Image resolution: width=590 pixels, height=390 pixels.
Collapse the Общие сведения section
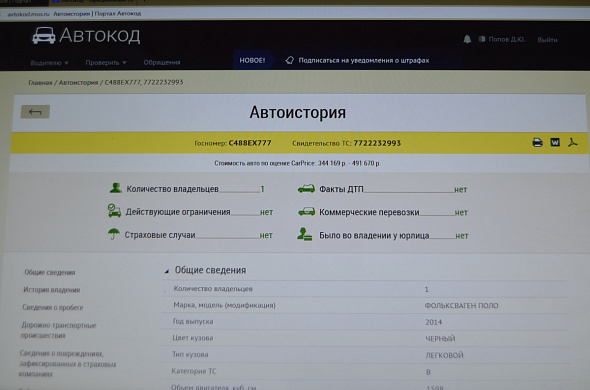167,271
